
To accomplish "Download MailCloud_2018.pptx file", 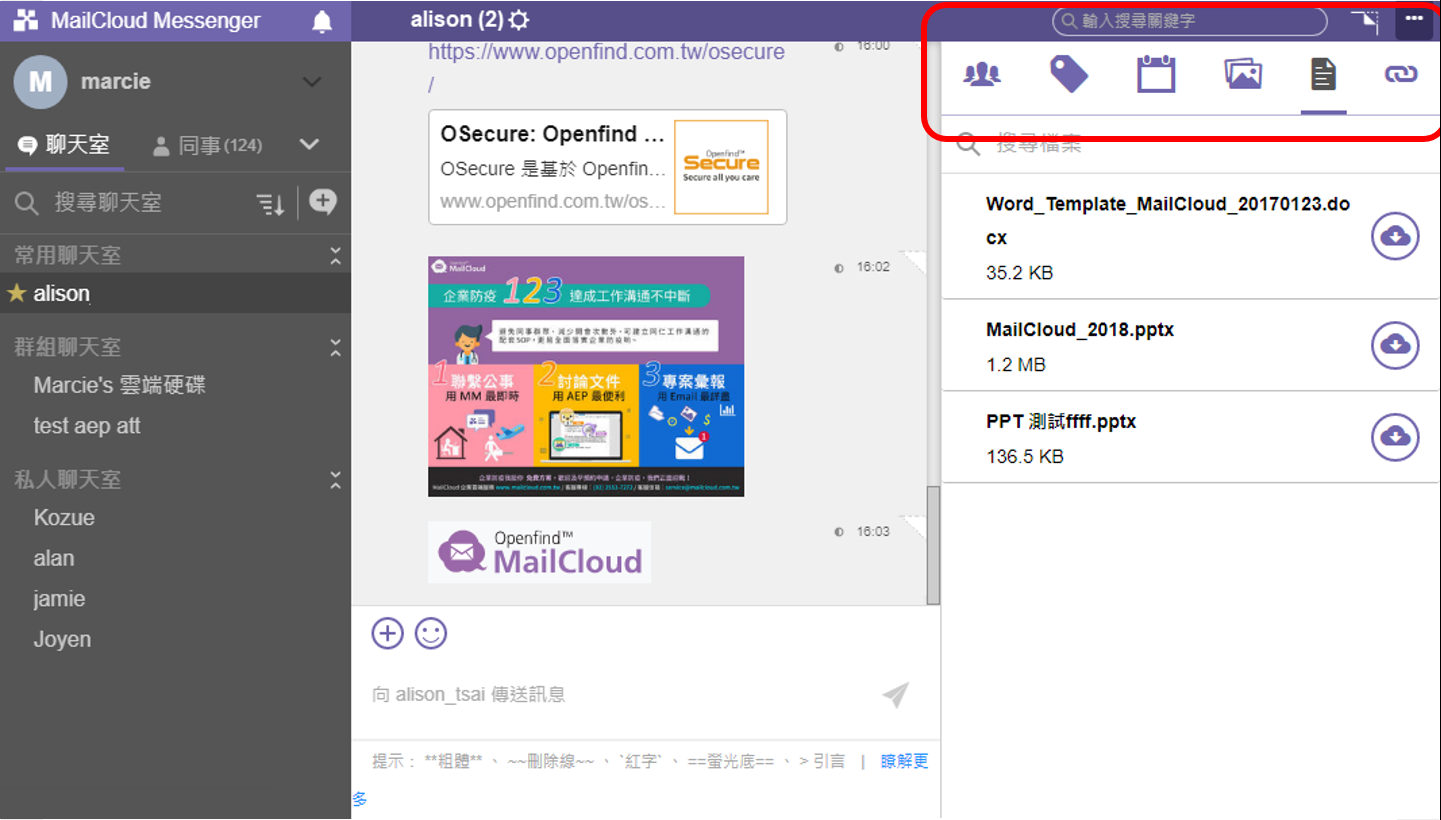I will tap(1395, 345).
